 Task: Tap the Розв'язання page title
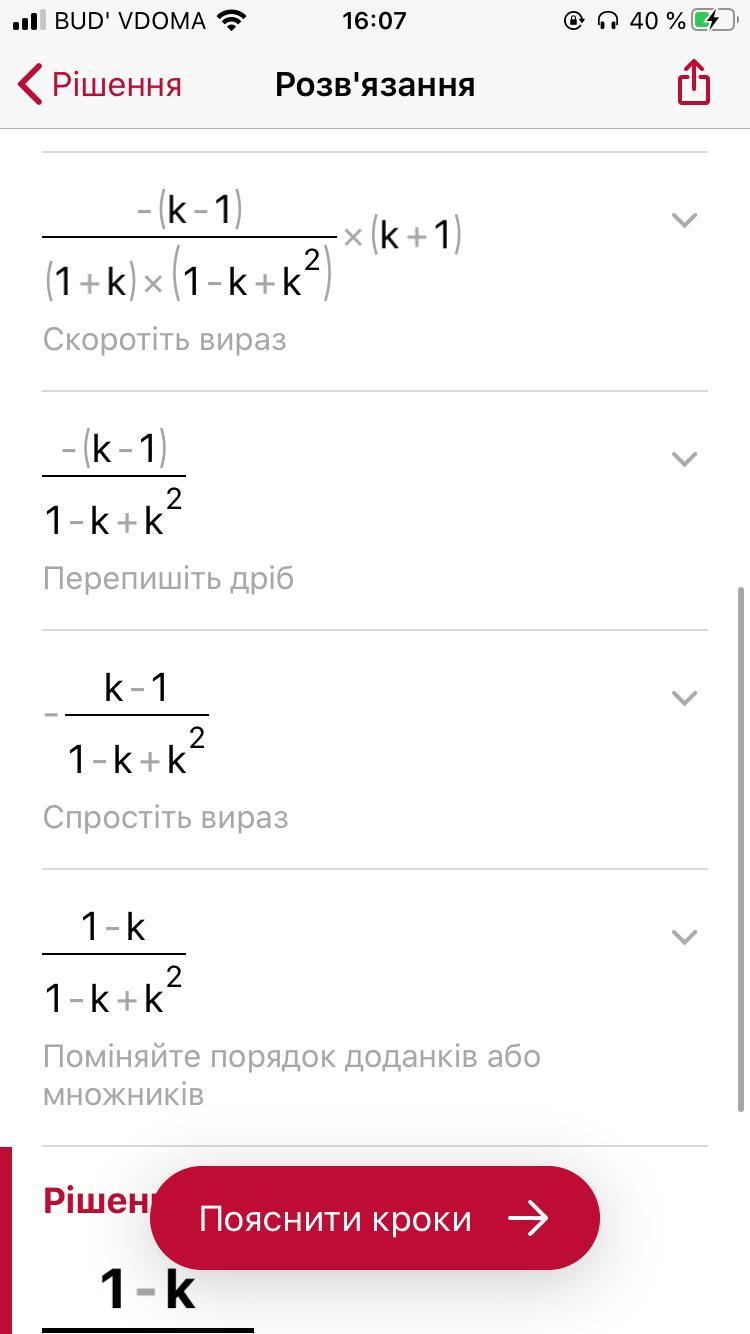(x=375, y=84)
